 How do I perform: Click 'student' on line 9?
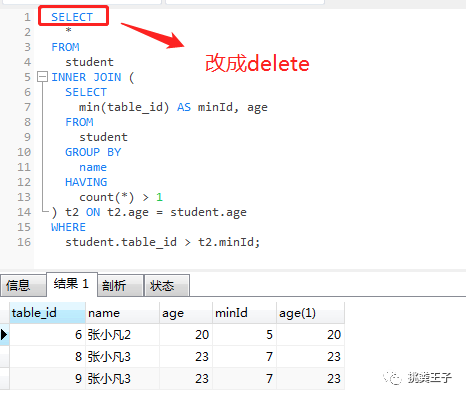(x=103, y=137)
